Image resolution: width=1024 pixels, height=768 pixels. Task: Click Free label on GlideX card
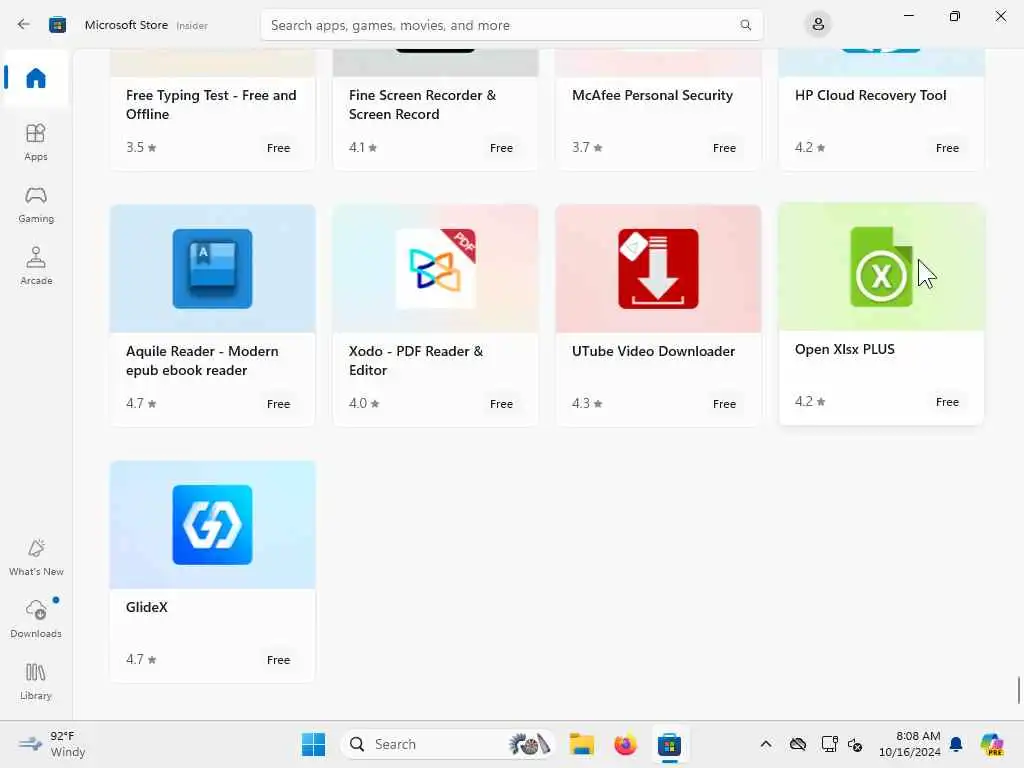point(278,660)
